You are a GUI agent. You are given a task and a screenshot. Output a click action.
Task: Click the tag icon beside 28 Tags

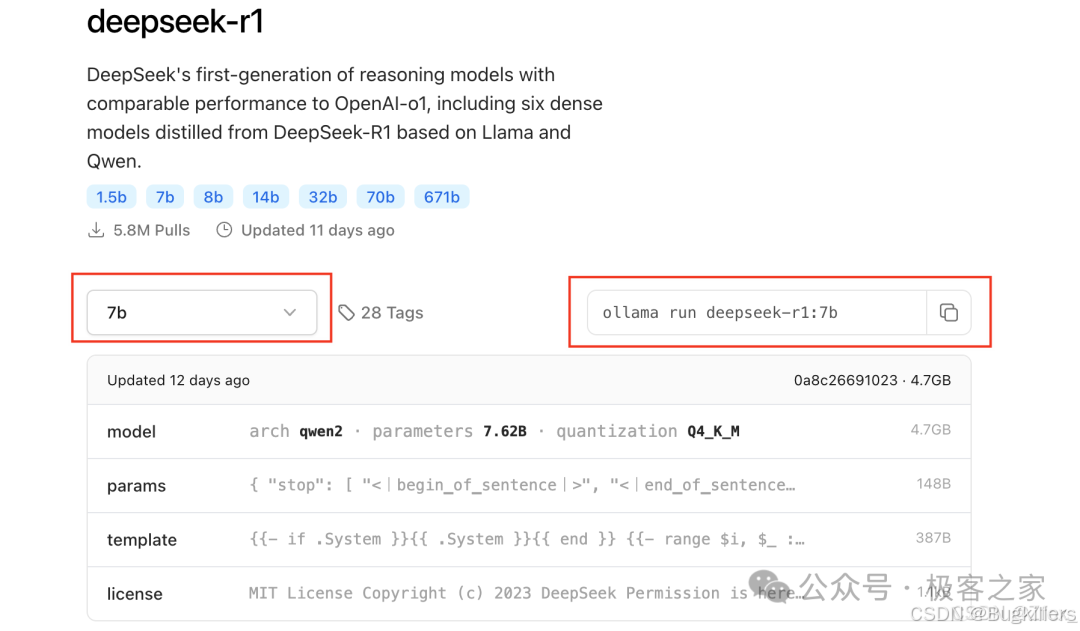346,313
